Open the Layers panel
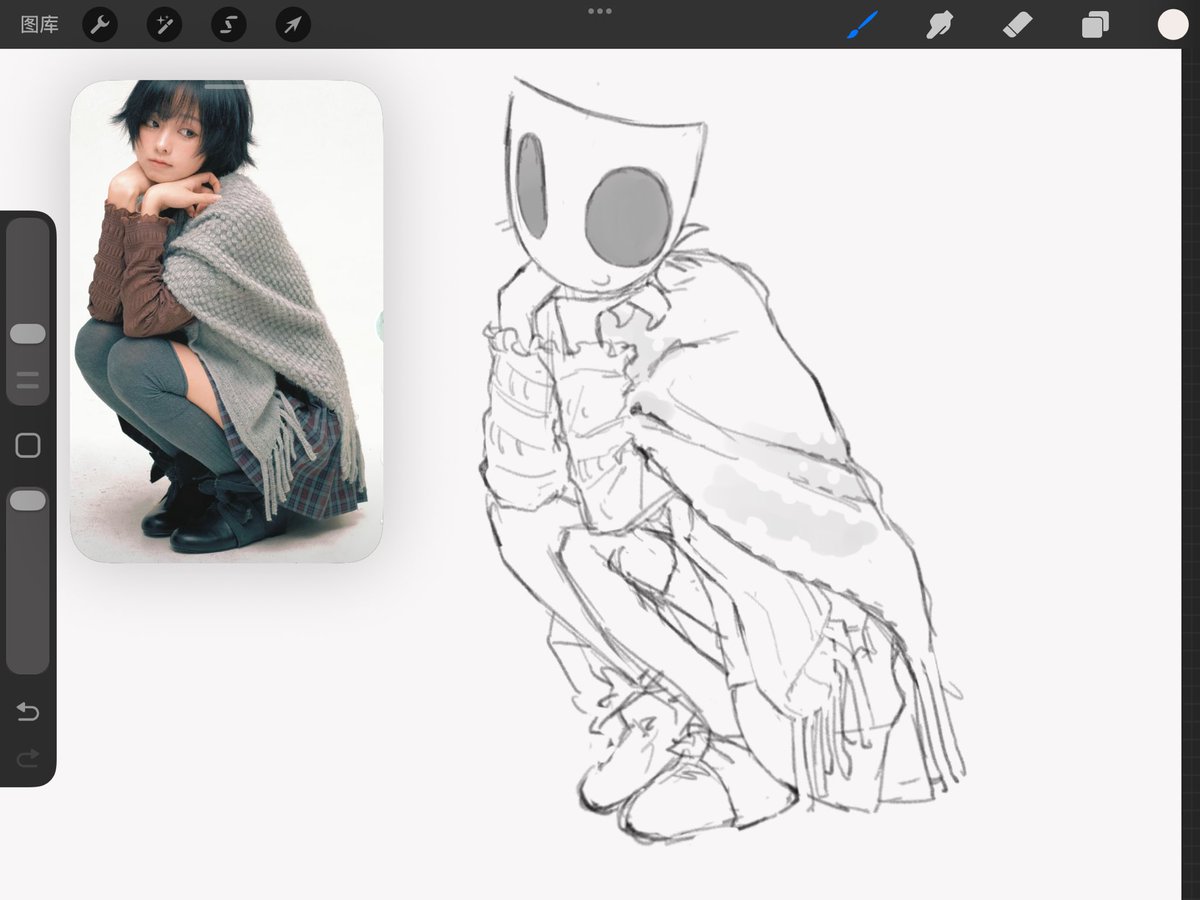Screen dimensions: 1200x900 1095,25
